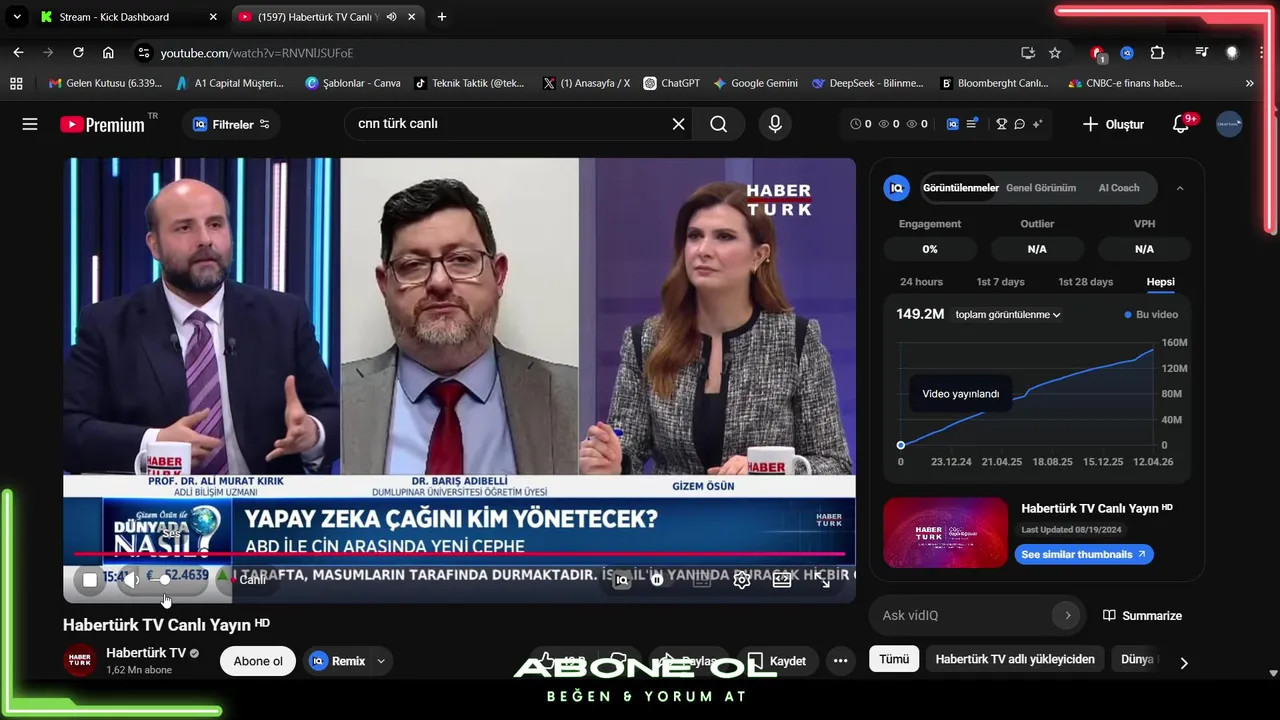Click the vidIQ chat bubble icon
The height and width of the screenshot is (720, 1280).
(1019, 124)
